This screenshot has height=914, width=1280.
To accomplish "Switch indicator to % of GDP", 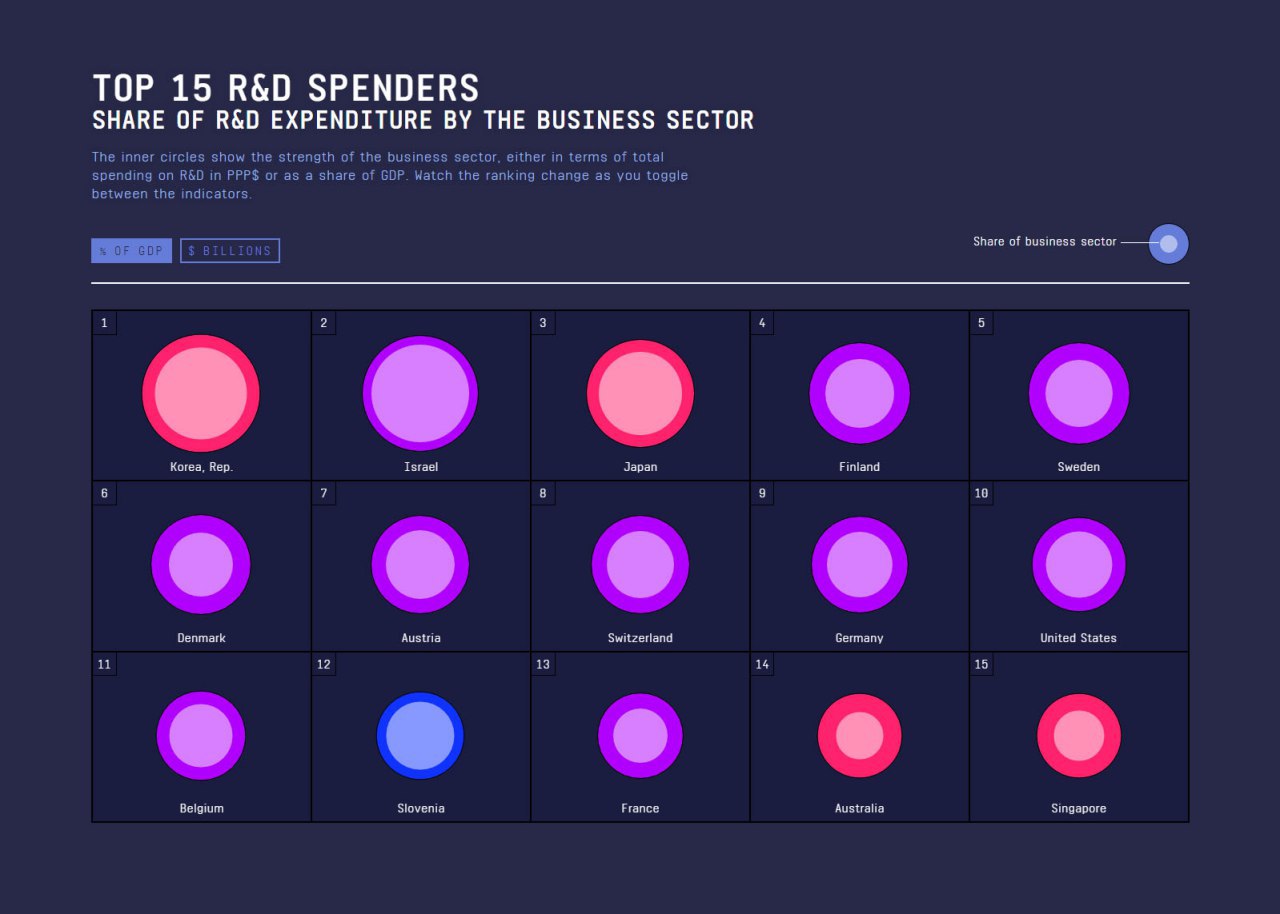I will pyautogui.click(x=131, y=251).
